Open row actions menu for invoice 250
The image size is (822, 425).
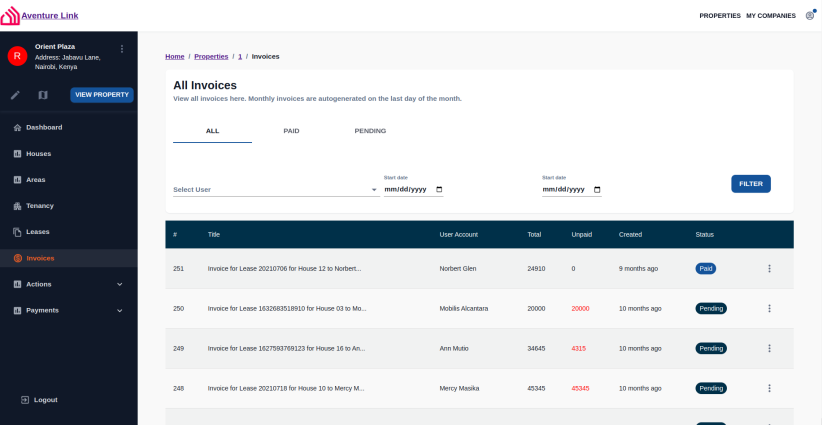click(x=769, y=309)
